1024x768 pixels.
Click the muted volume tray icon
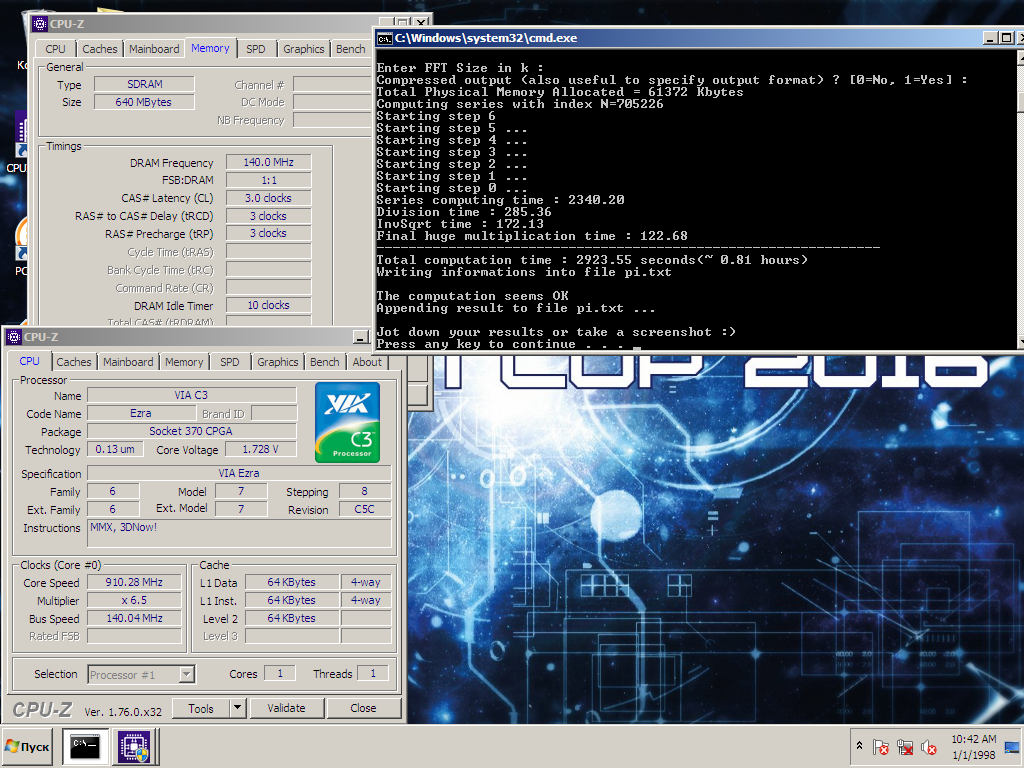click(928, 746)
